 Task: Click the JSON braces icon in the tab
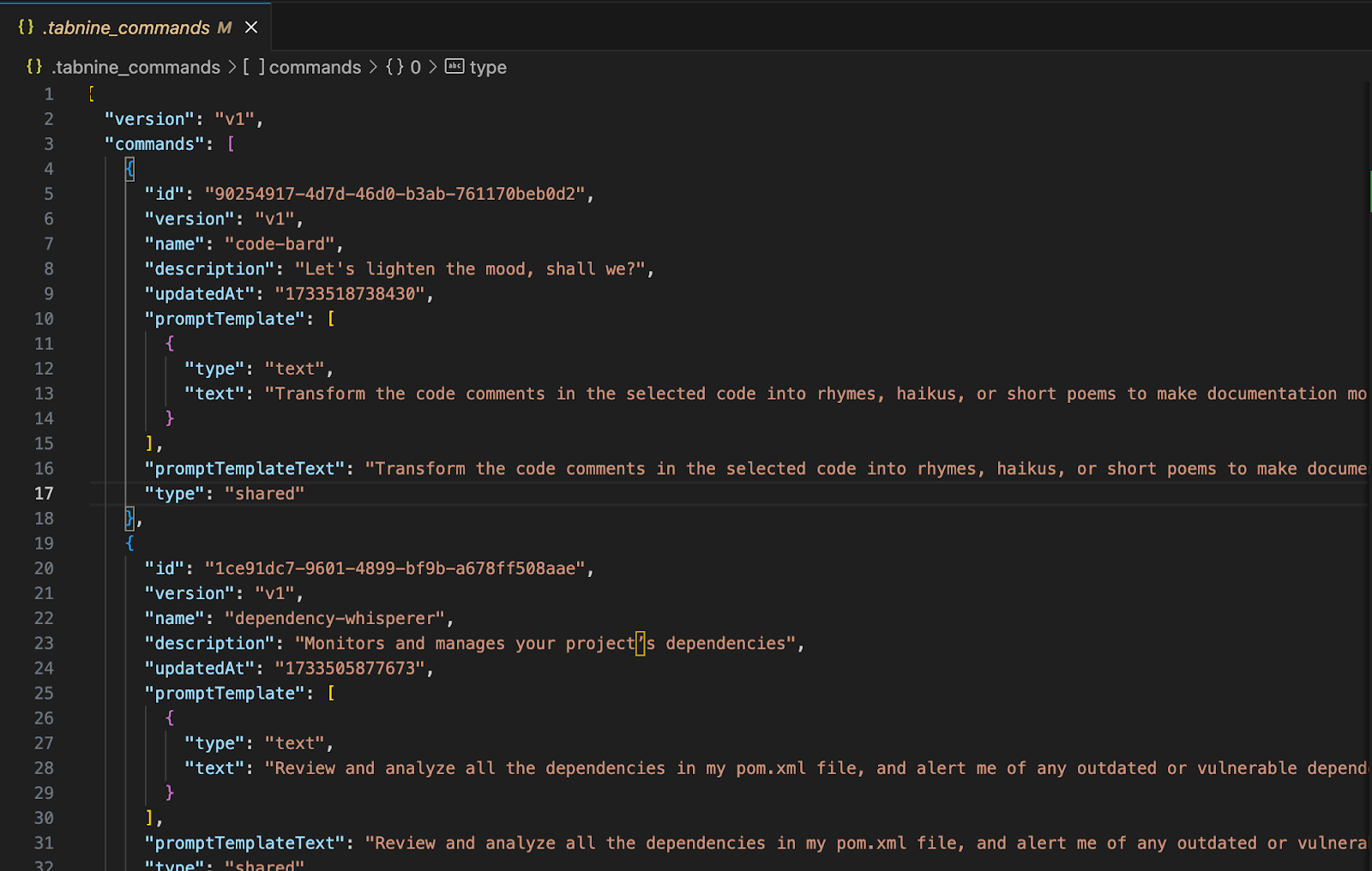tap(27, 27)
